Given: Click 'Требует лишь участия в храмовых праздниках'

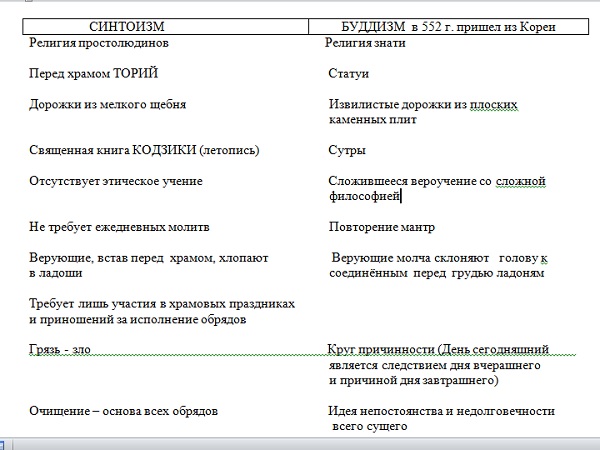Looking at the screenshot, I should pos(162,304).
